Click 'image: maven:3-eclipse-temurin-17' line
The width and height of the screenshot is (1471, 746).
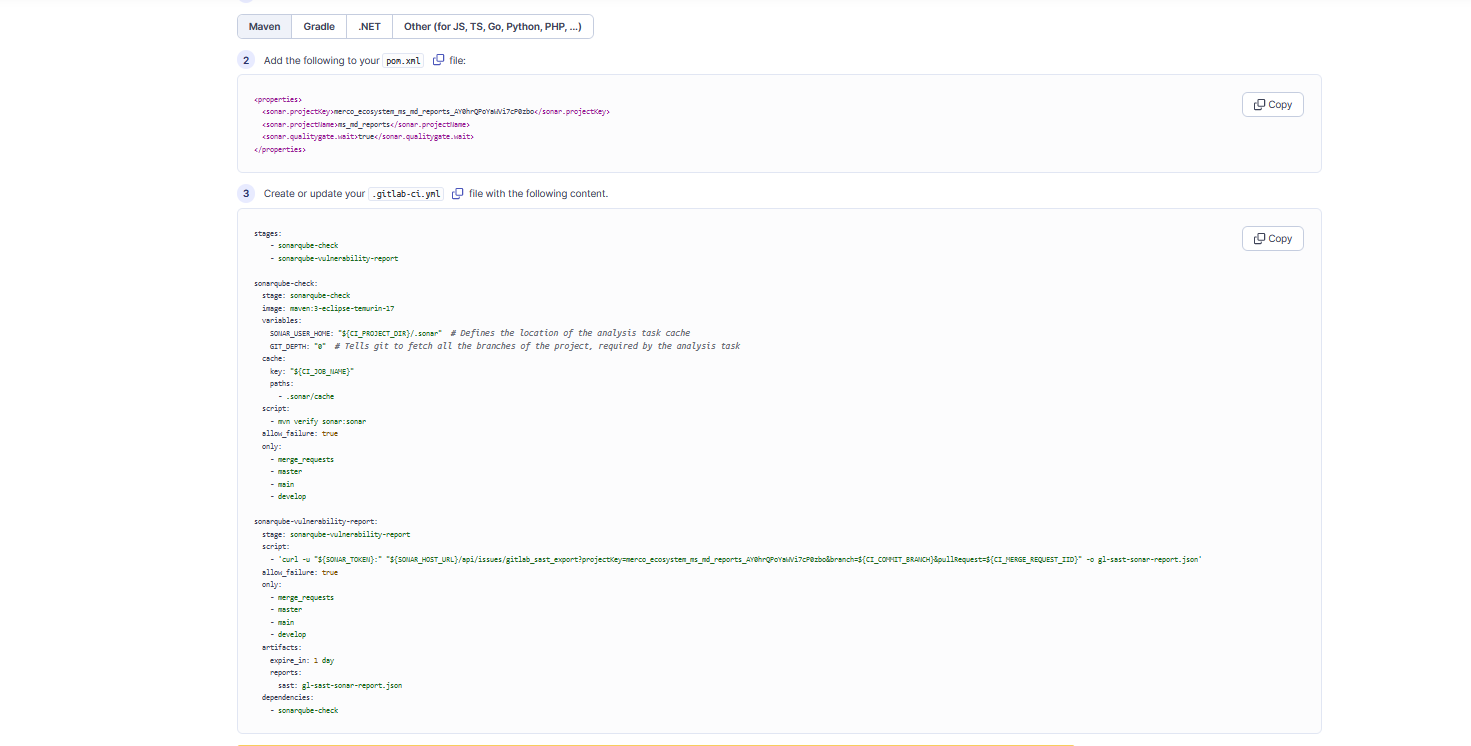pos(328,308)
